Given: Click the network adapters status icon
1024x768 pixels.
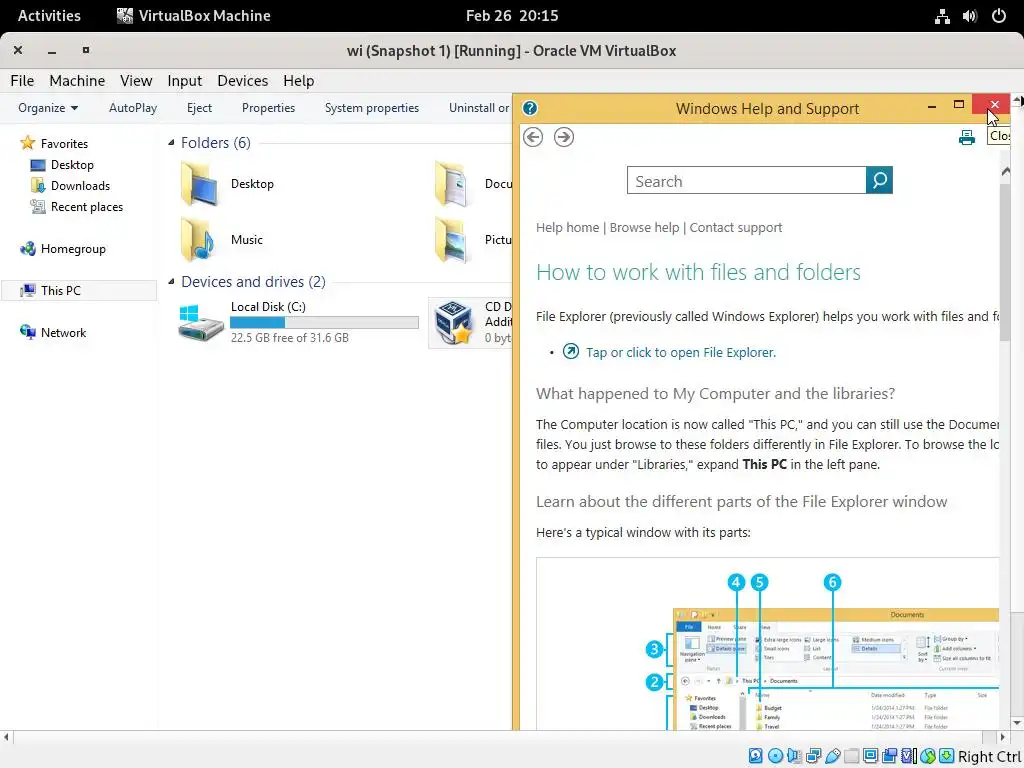Looking at the screenshot, I should (814, 756).
